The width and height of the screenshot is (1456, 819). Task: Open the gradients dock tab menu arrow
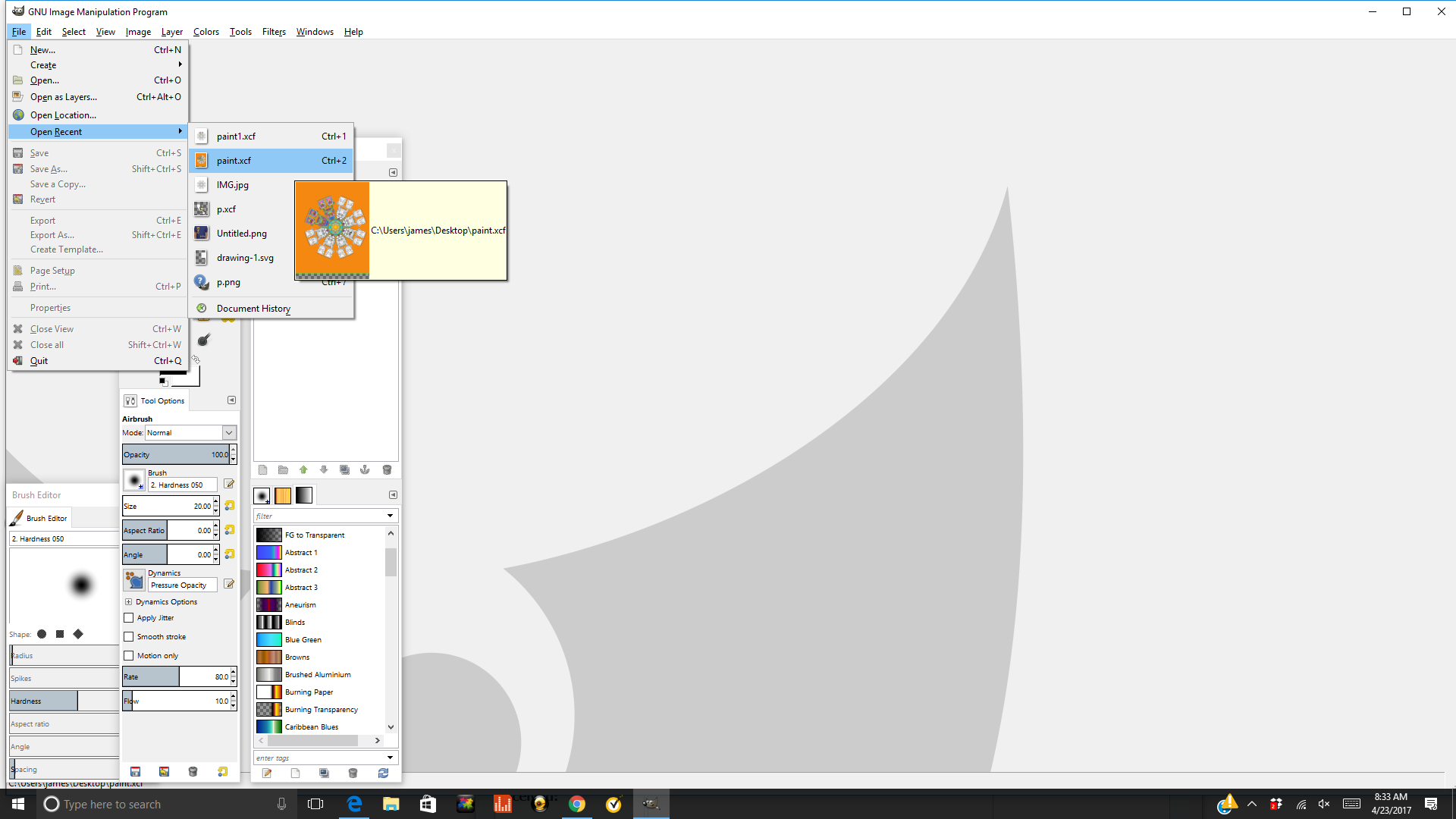(393, 495)
